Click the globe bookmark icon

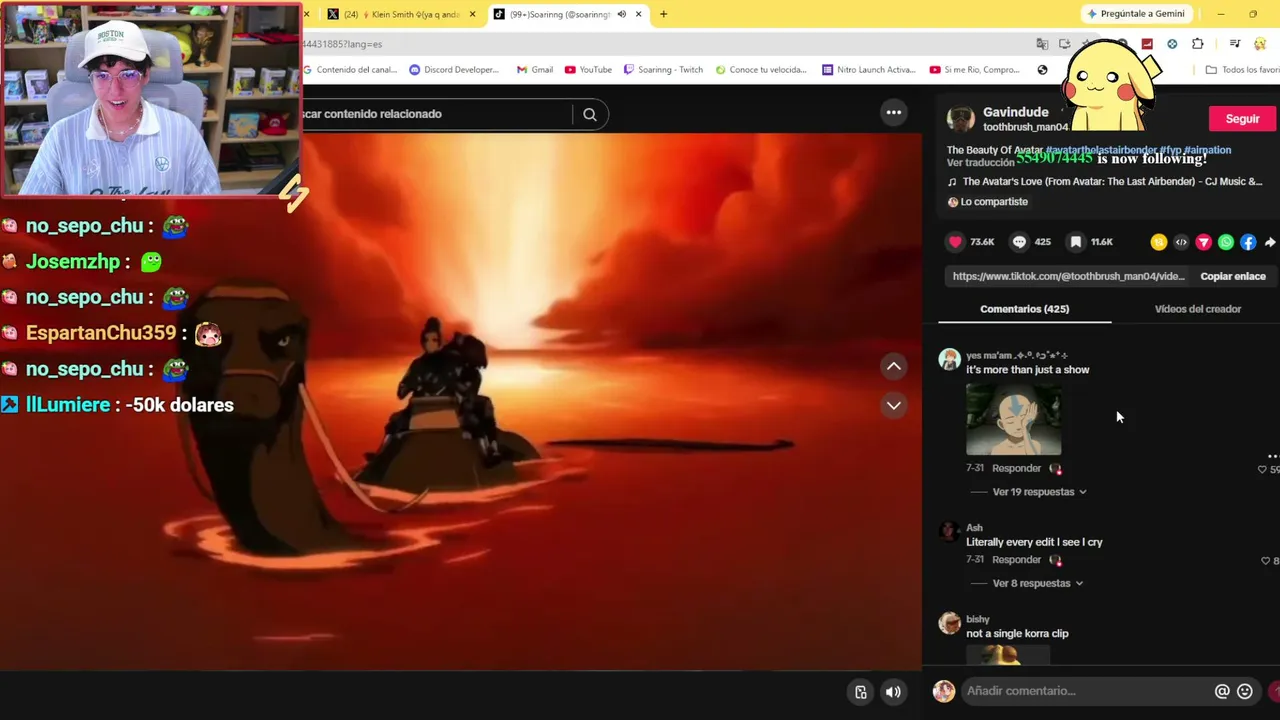[x=1042, y=70]
